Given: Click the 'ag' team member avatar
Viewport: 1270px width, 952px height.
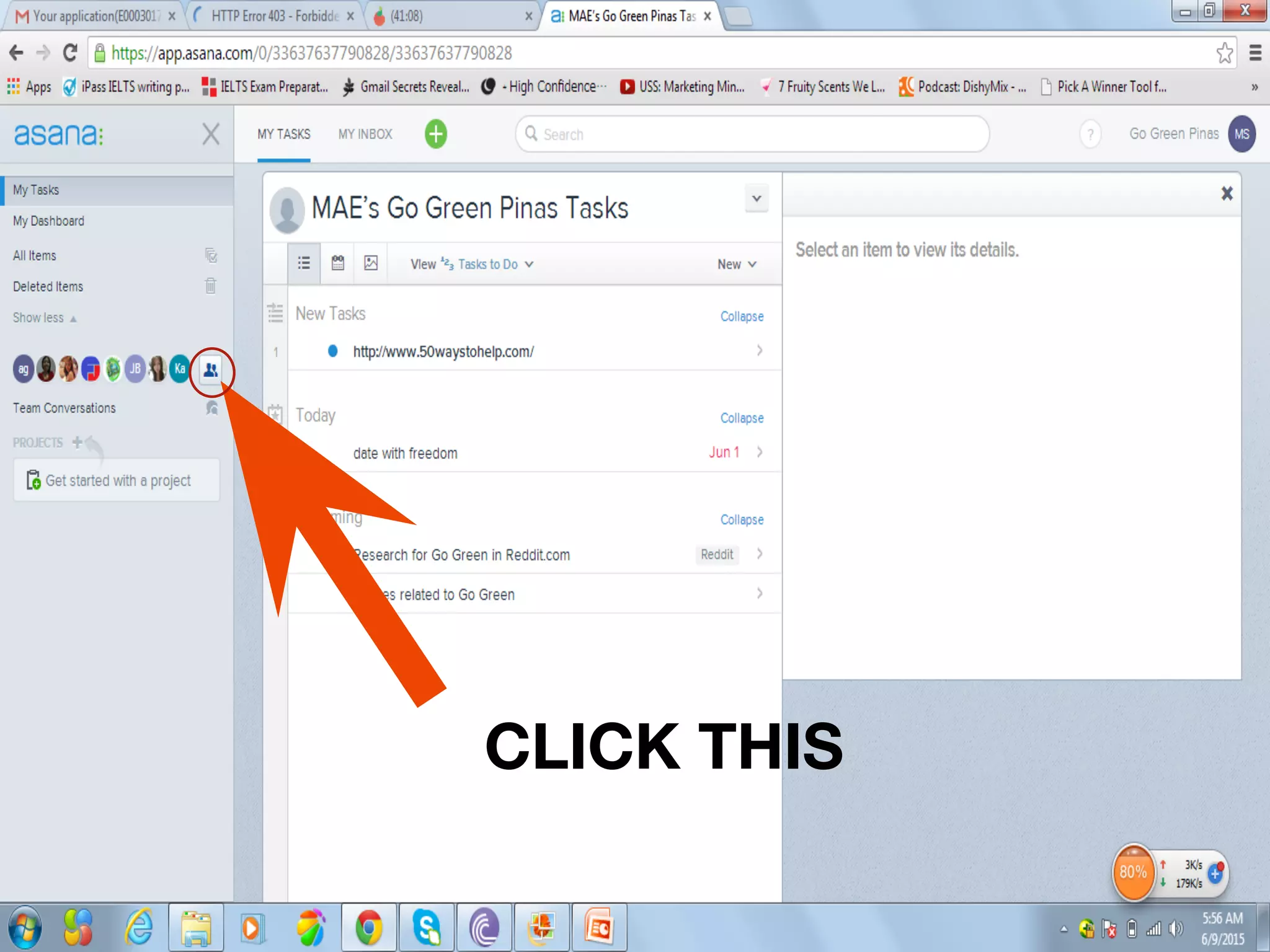Looking at the screenshot, I should coord(23,369).
